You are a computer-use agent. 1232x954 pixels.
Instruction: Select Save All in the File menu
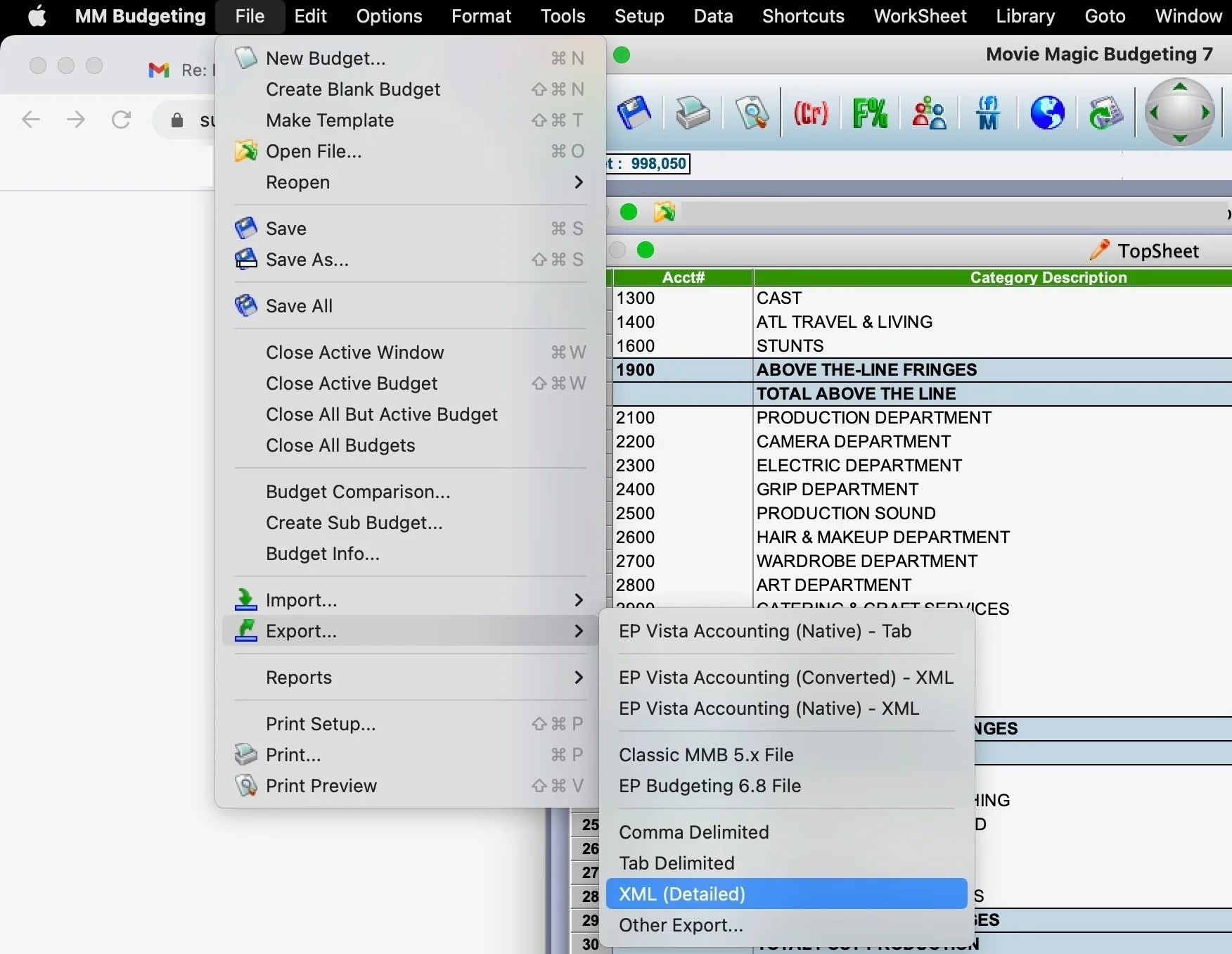point(410,306)
